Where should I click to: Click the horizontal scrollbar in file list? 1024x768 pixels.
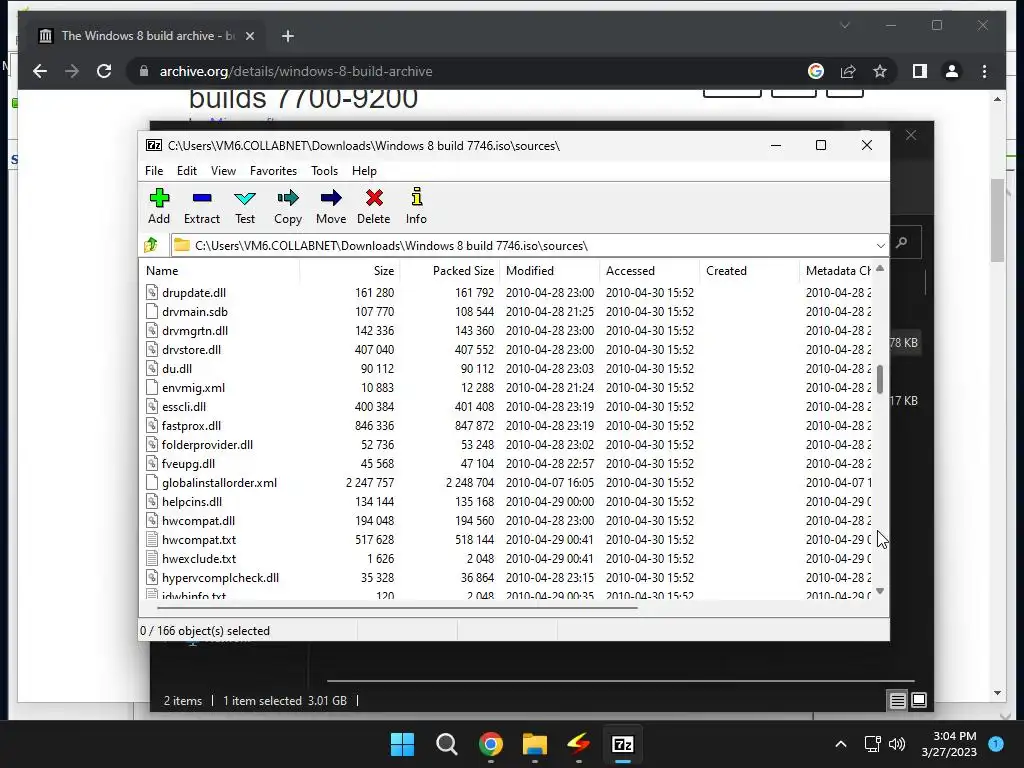[397, 608]
